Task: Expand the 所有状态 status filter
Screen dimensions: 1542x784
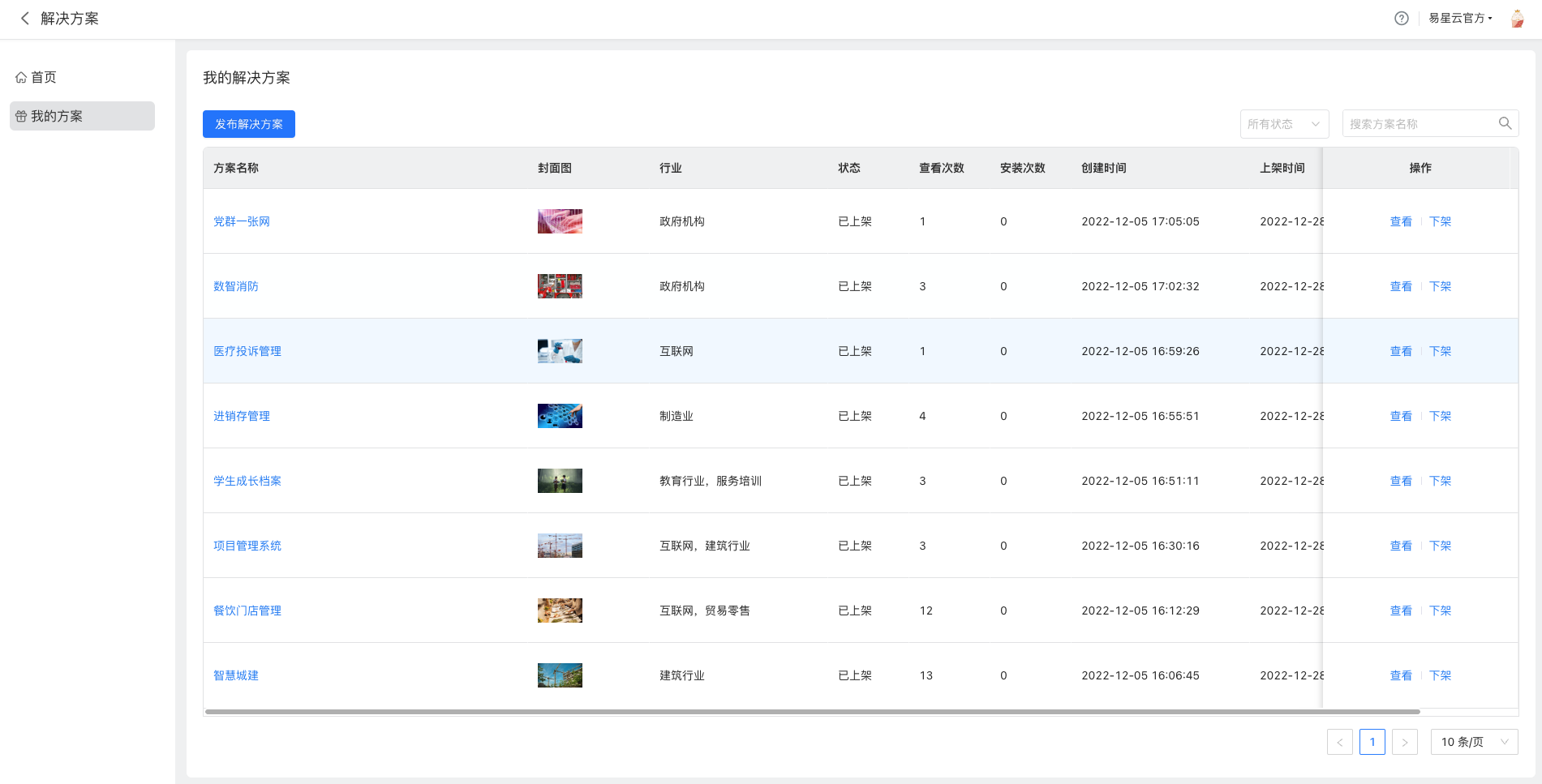Action: coord(1284,123)
